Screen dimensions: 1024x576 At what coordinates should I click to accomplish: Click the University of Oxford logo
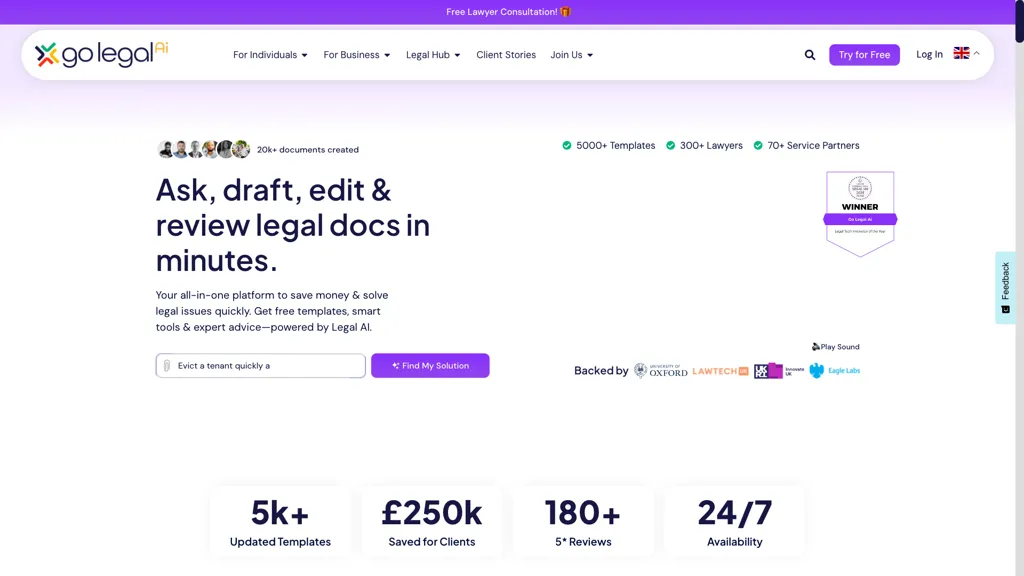[x=661, y=371]
